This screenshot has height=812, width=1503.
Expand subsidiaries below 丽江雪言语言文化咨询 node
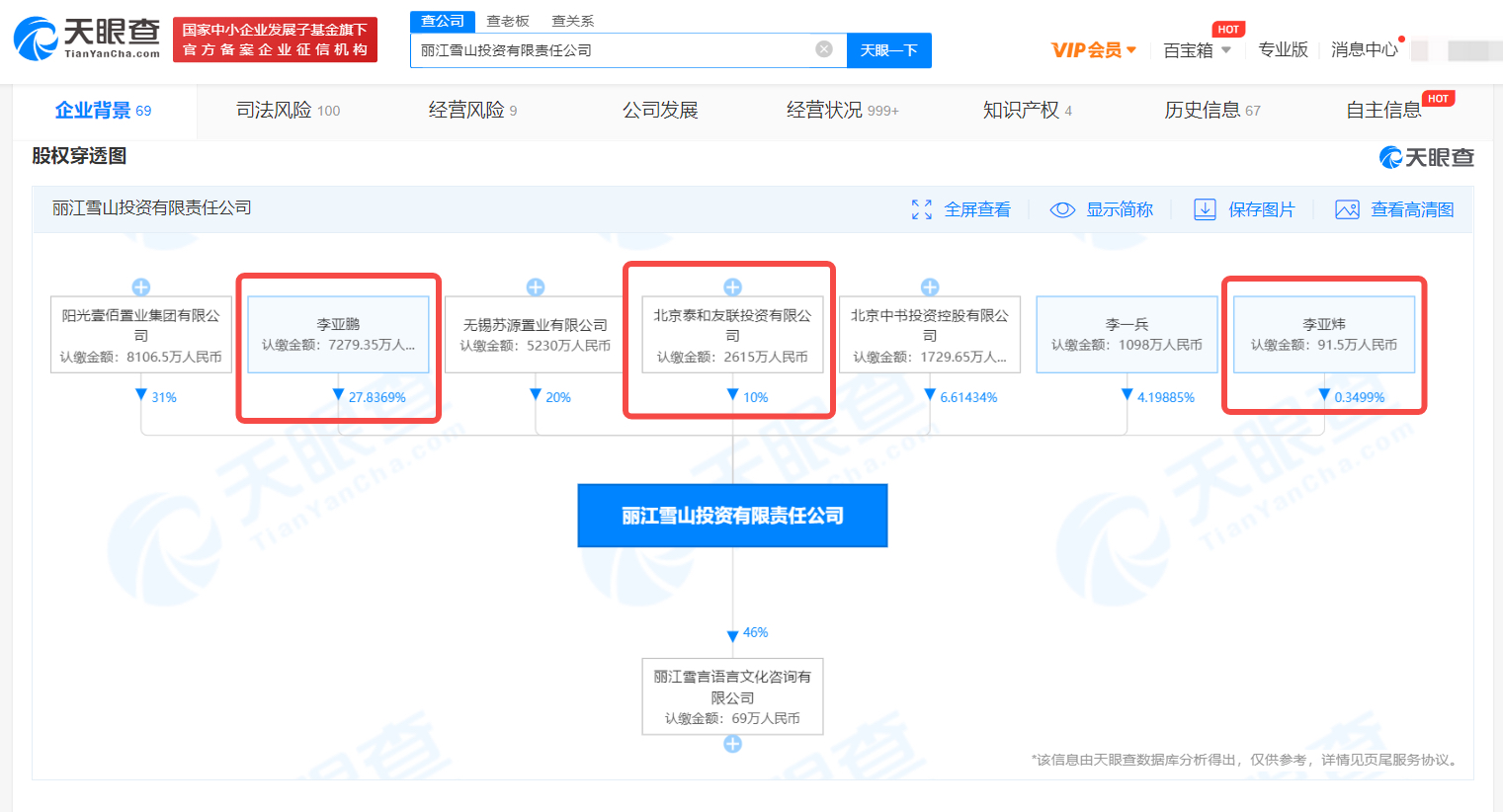(732, 744)
